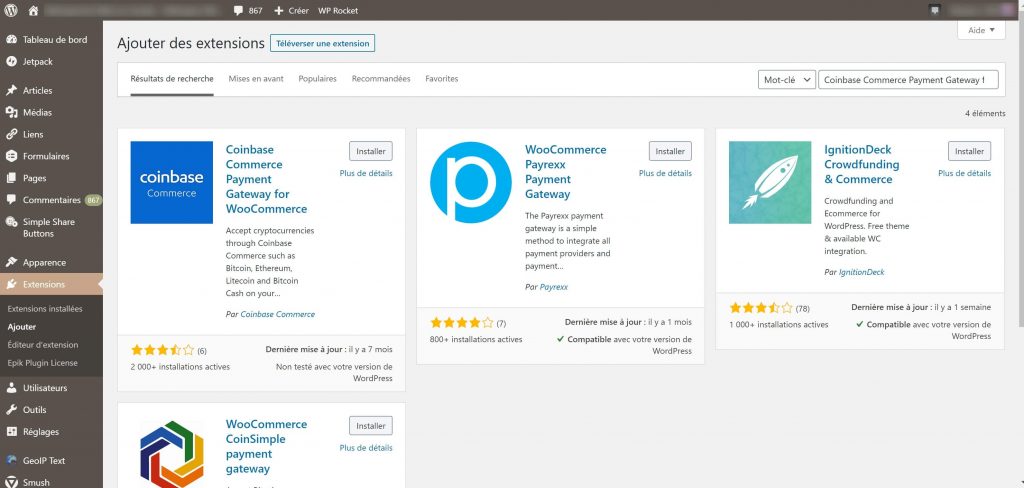Click the WordPress logo in admin bar
The image size is (1024, 488).
[12, 10]
